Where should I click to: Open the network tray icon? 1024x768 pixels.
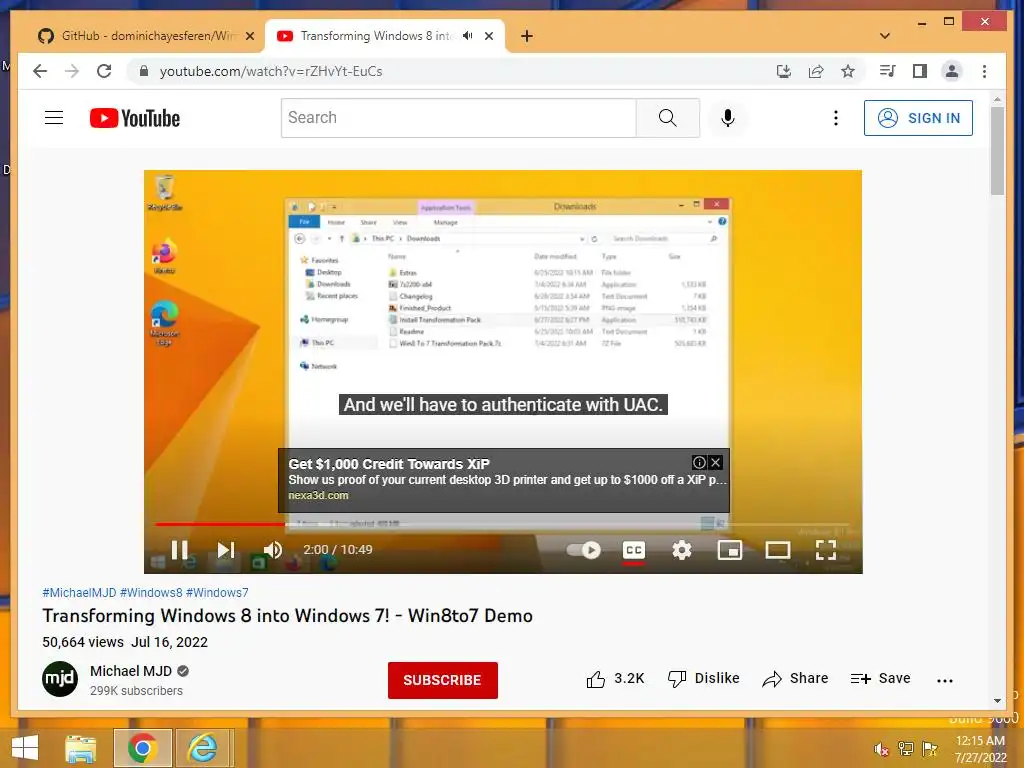click(906, 749)
